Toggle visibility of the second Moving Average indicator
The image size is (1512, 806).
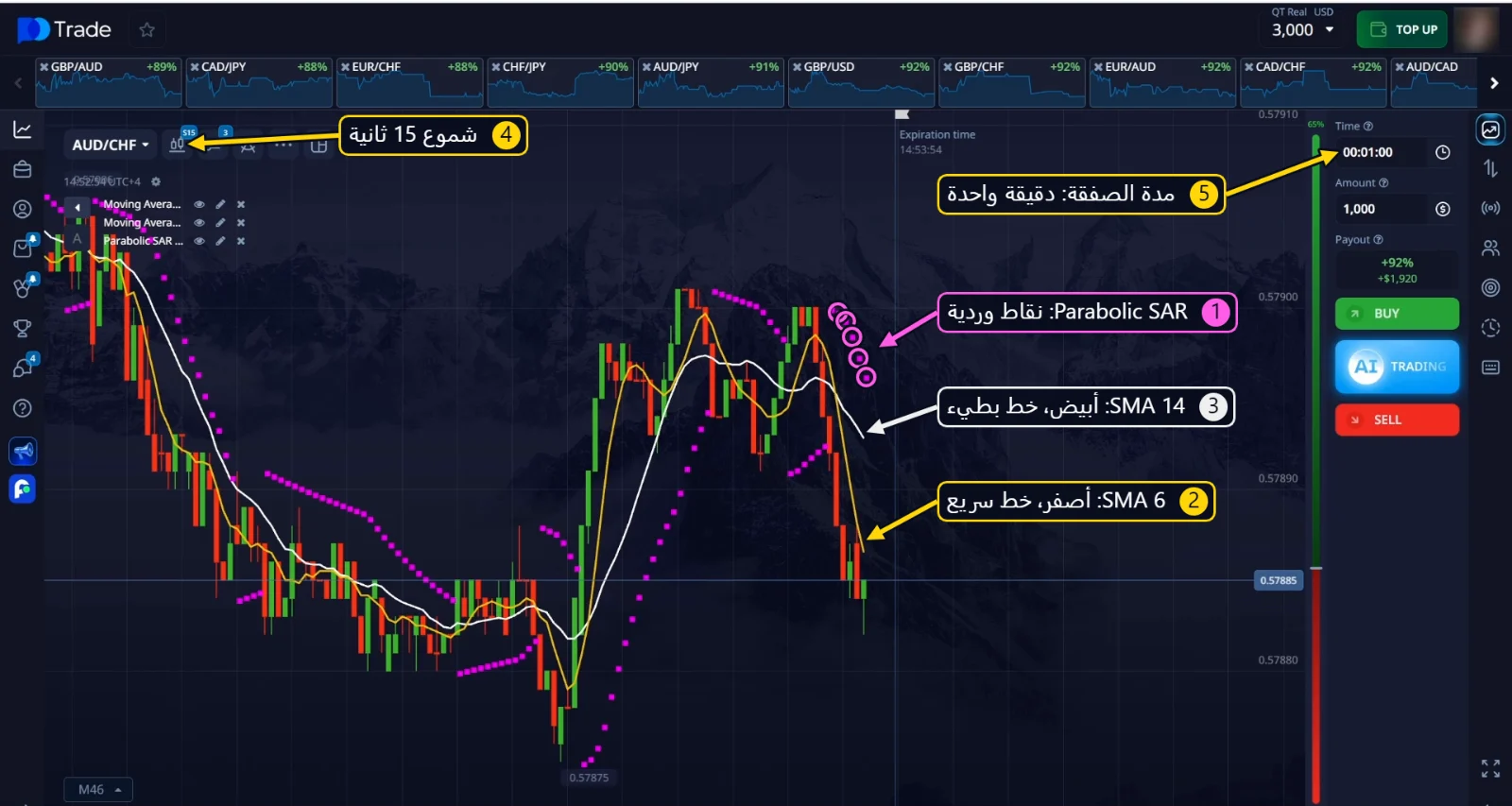(x=199, y=223)
